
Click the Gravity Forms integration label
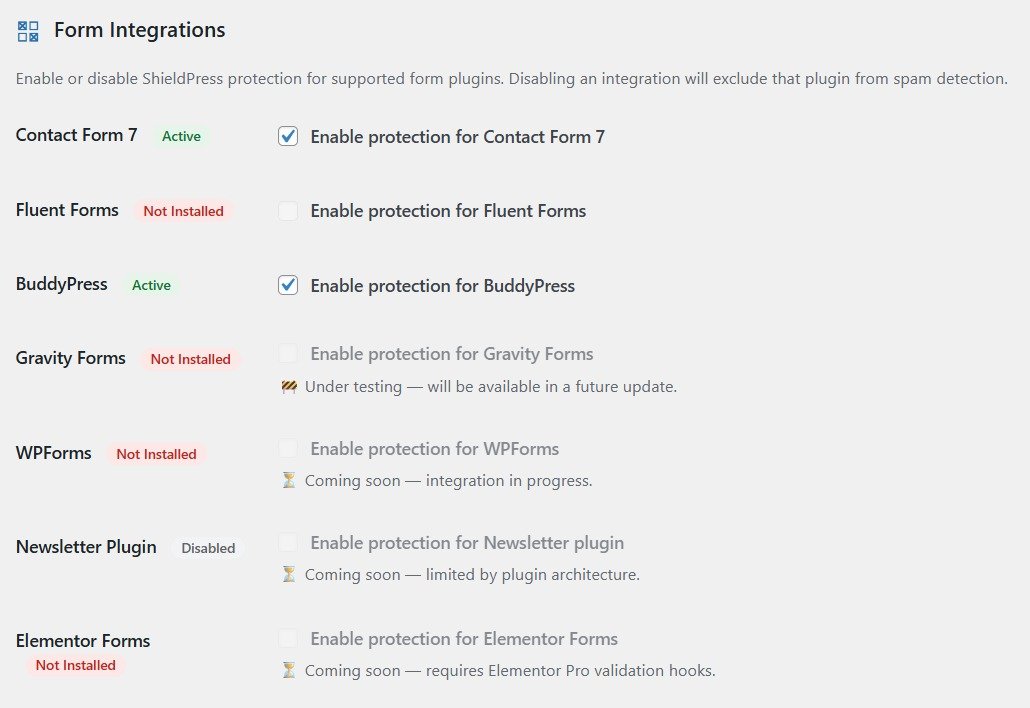(70, 357)
